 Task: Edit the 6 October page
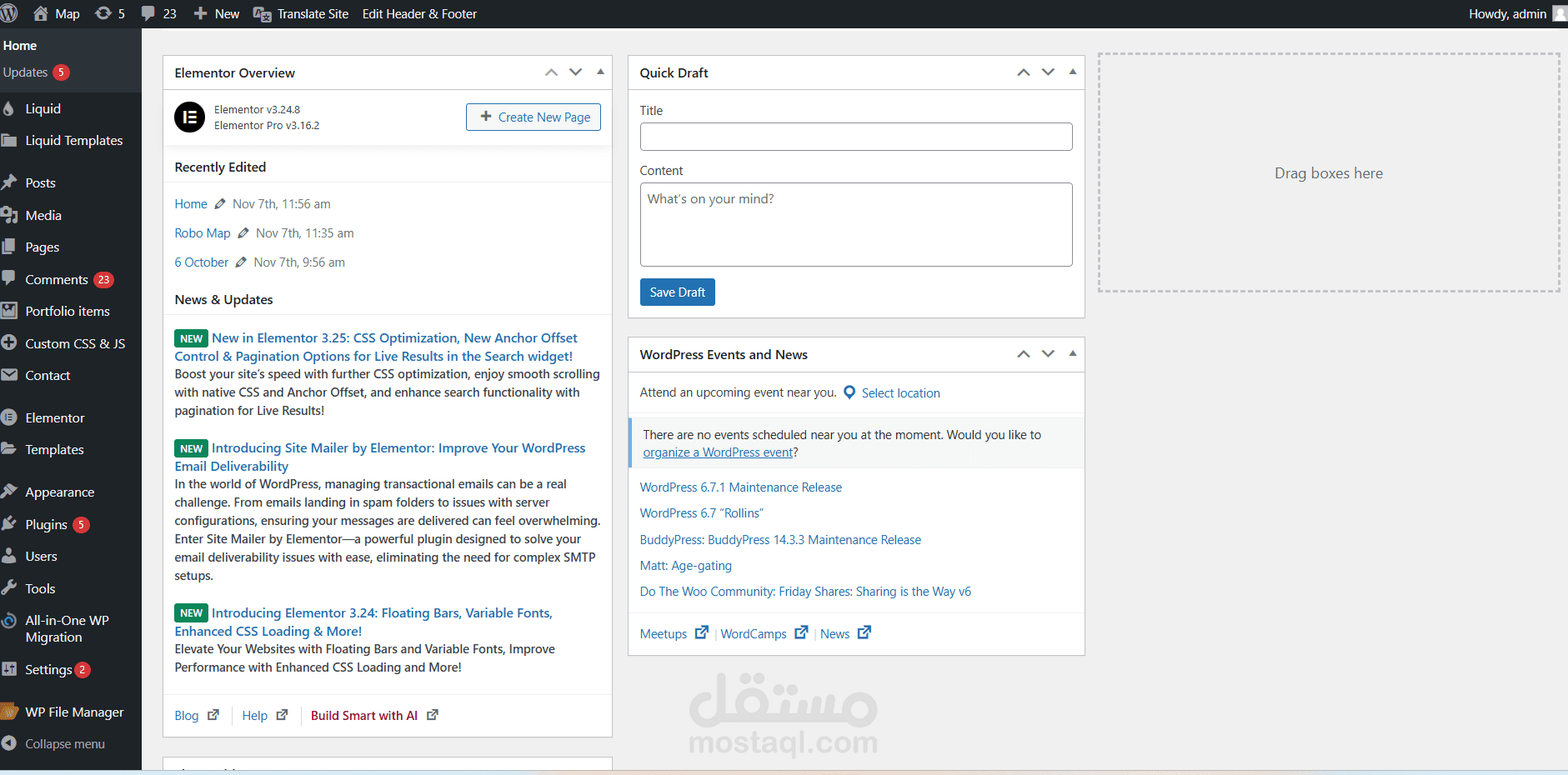pos(211,262)
